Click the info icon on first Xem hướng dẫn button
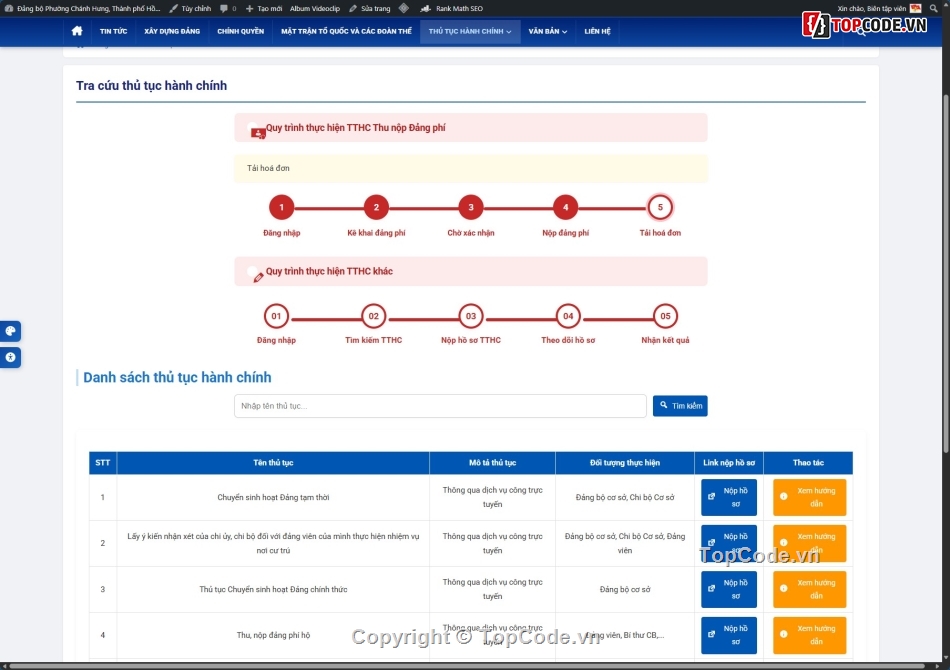This screenshot has width=950, height=670. click(x=783, y=496)
